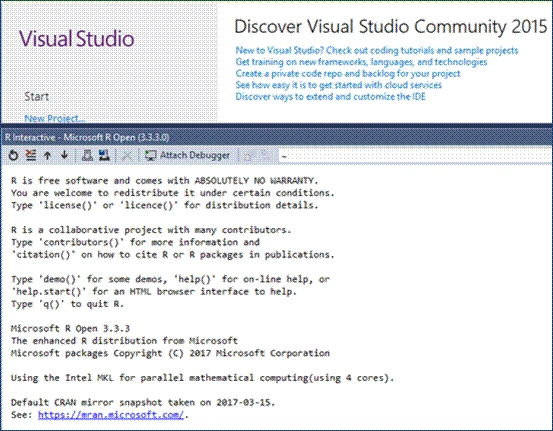The height and width of the screenshot is (431, 553).
Task: Click the 'Microsoft packages Copyright' line
Action: pyautogui.click(x=170, y=353)
